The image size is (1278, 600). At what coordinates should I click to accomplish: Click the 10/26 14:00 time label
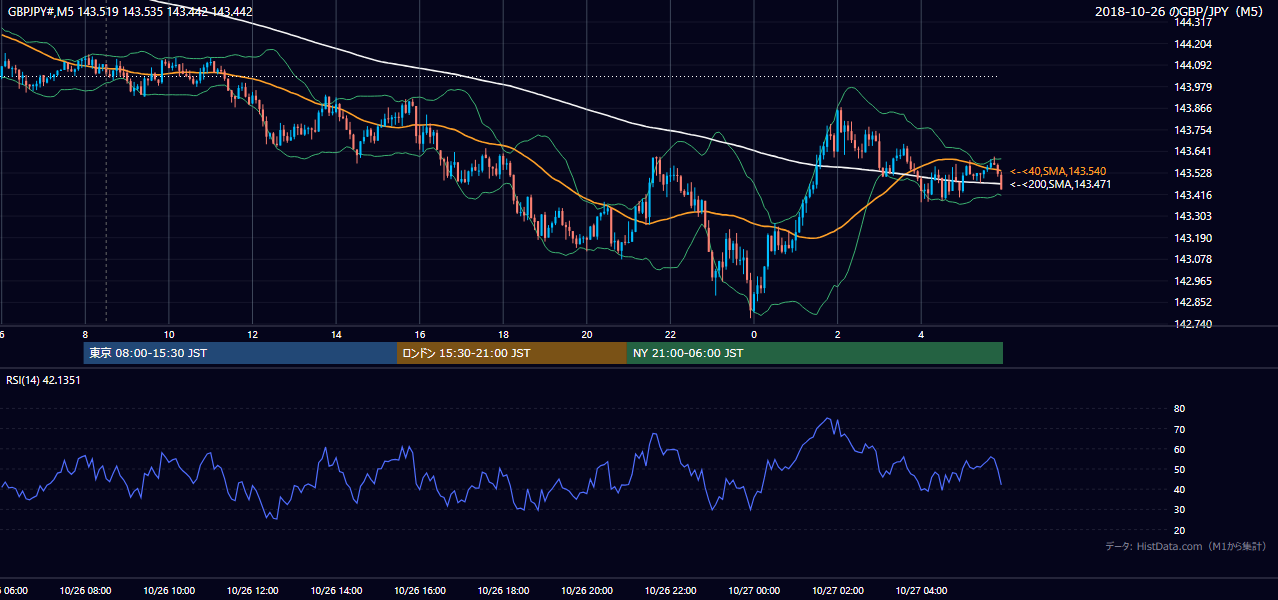[336, 590]
